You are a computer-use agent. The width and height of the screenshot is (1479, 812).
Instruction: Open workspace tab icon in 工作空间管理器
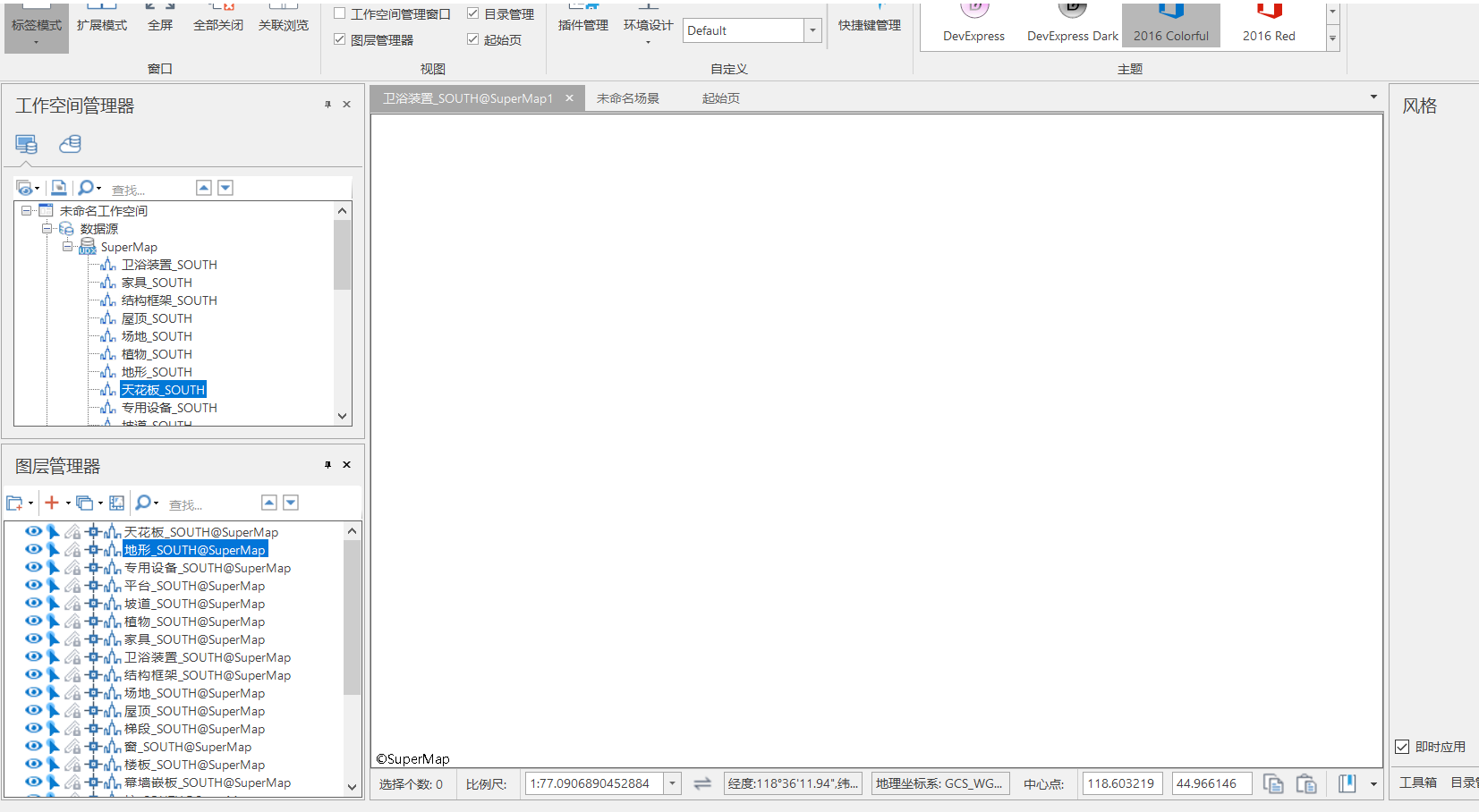(x=26, y=144)
